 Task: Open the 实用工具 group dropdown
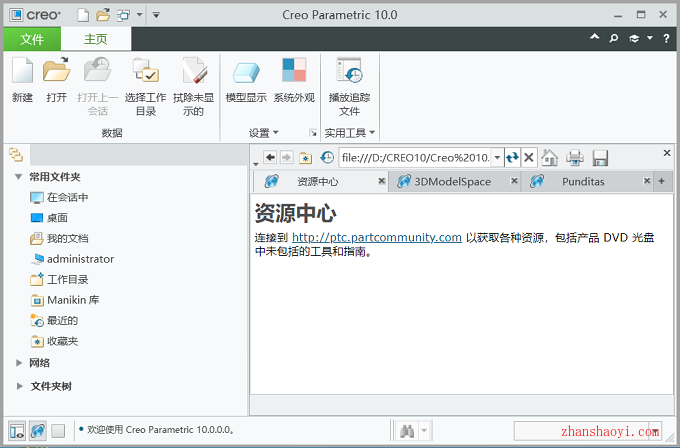350,133
